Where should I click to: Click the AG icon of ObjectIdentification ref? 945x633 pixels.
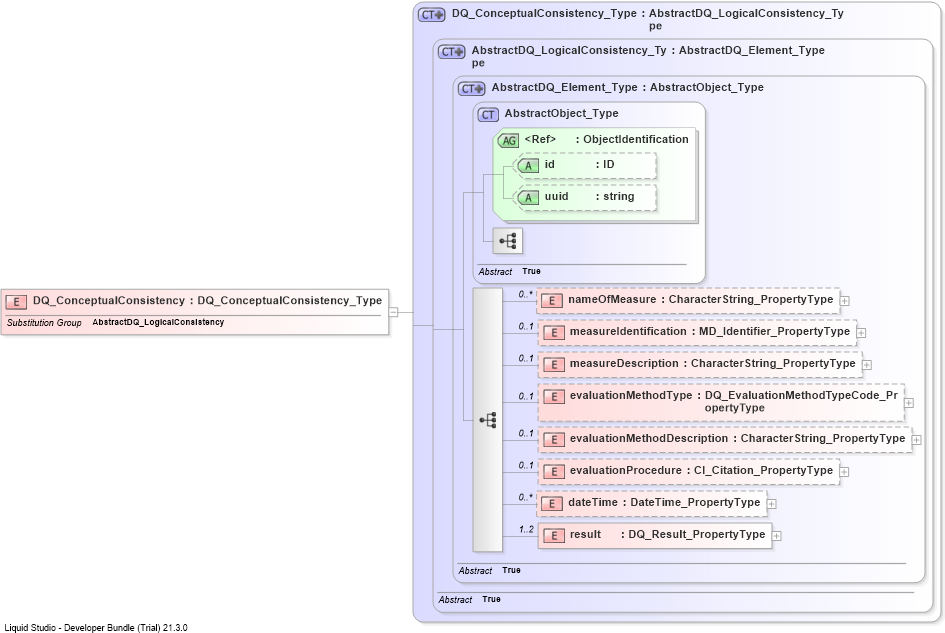click(509, 140)
